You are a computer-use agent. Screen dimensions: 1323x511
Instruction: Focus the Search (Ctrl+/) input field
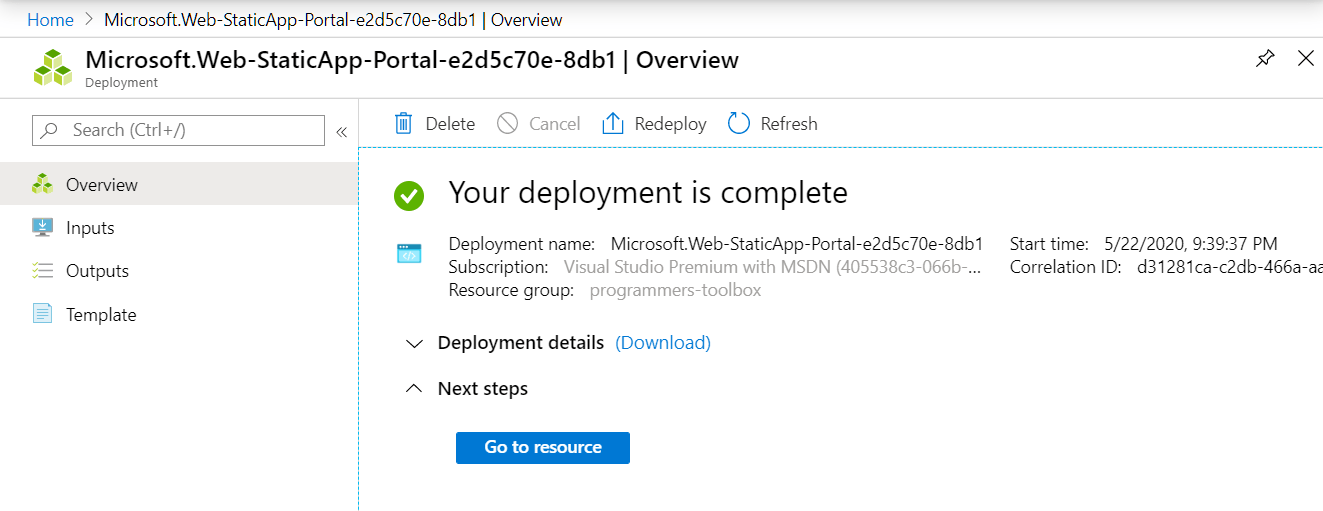tap(179, 130)
